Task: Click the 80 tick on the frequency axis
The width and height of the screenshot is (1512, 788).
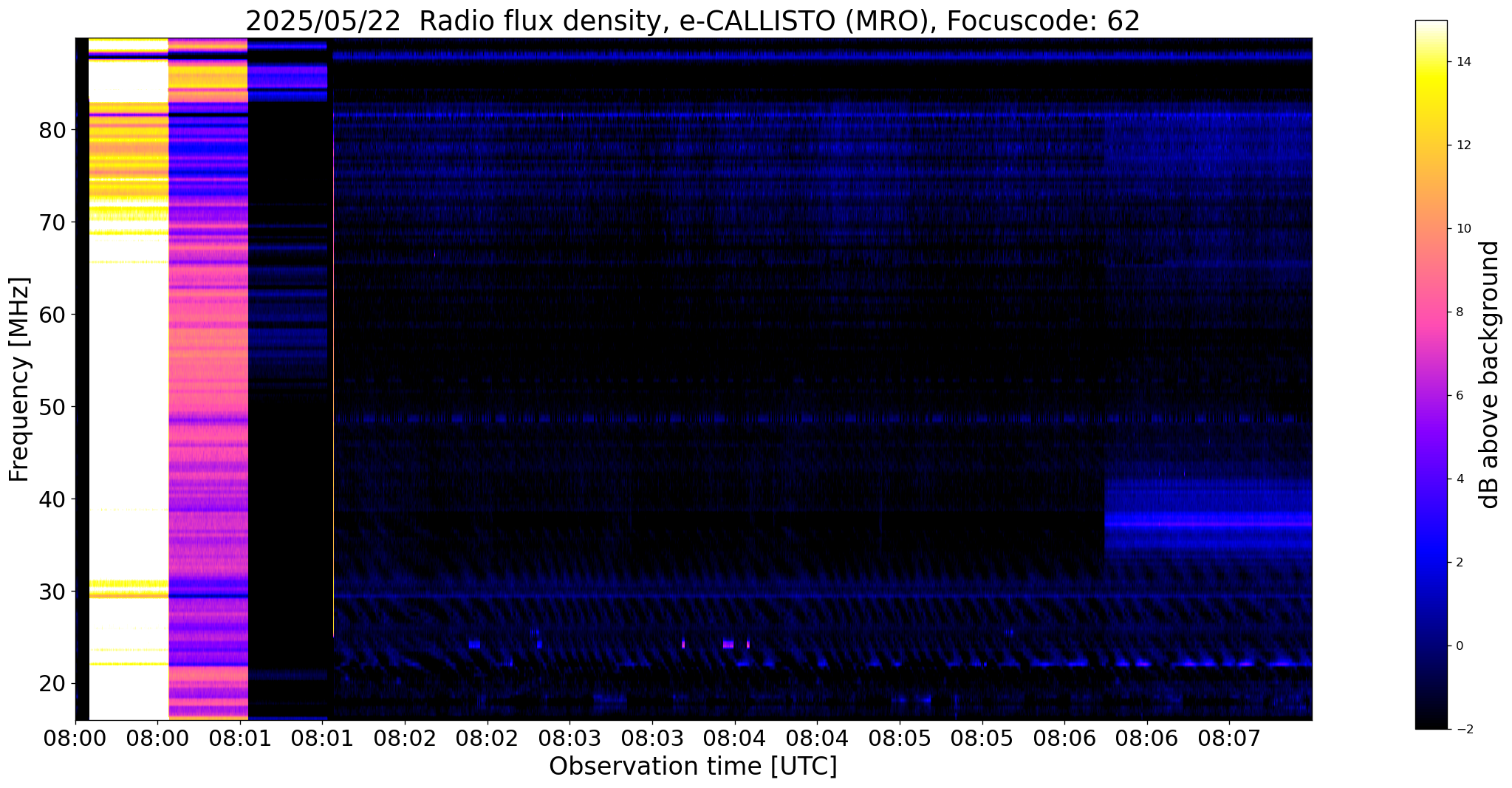Action: [x=52, y=131]
